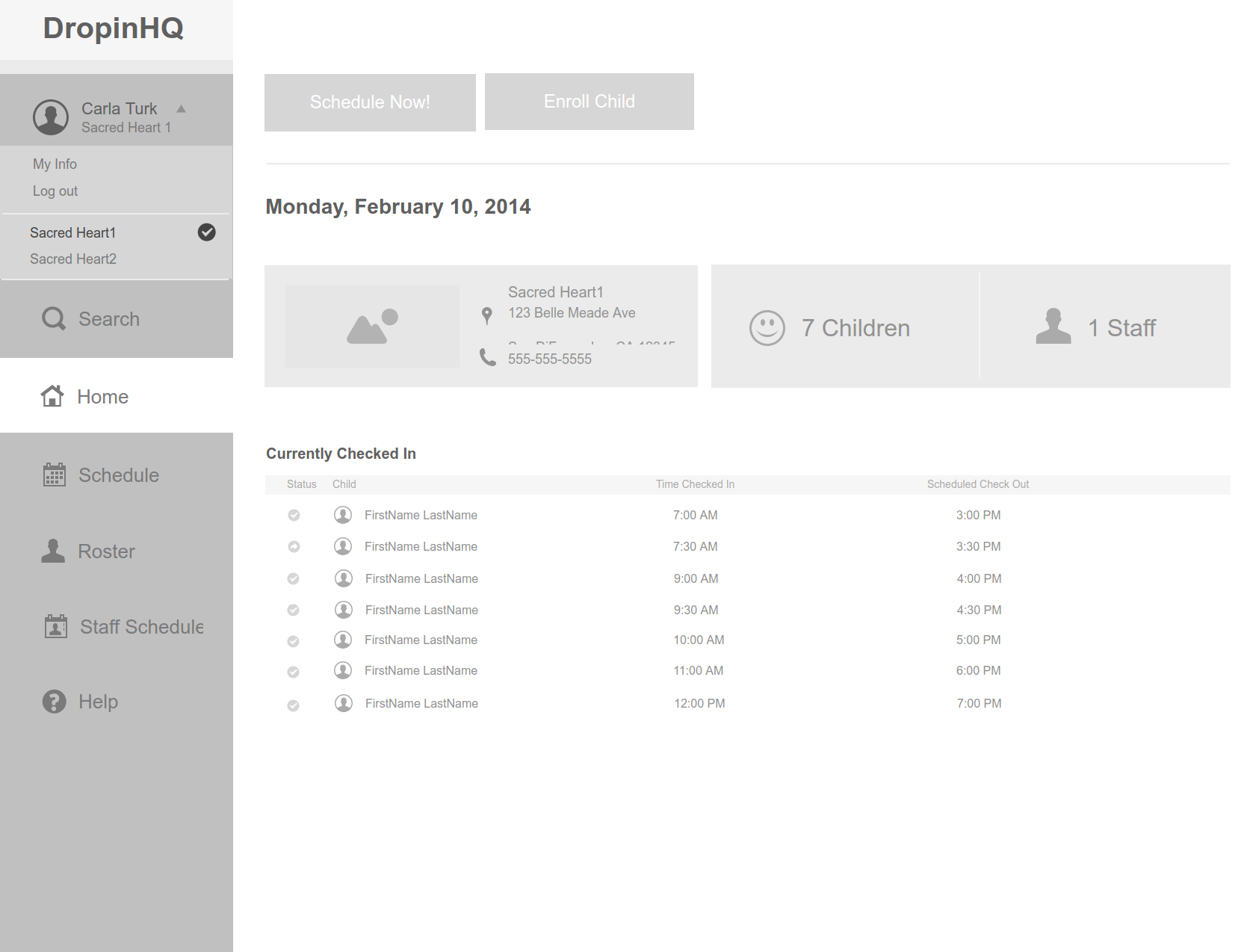Viewport: 1256px width, 952px height.
Task: Click 7:00 PM scheduled check out
Action: click(980, 703)
